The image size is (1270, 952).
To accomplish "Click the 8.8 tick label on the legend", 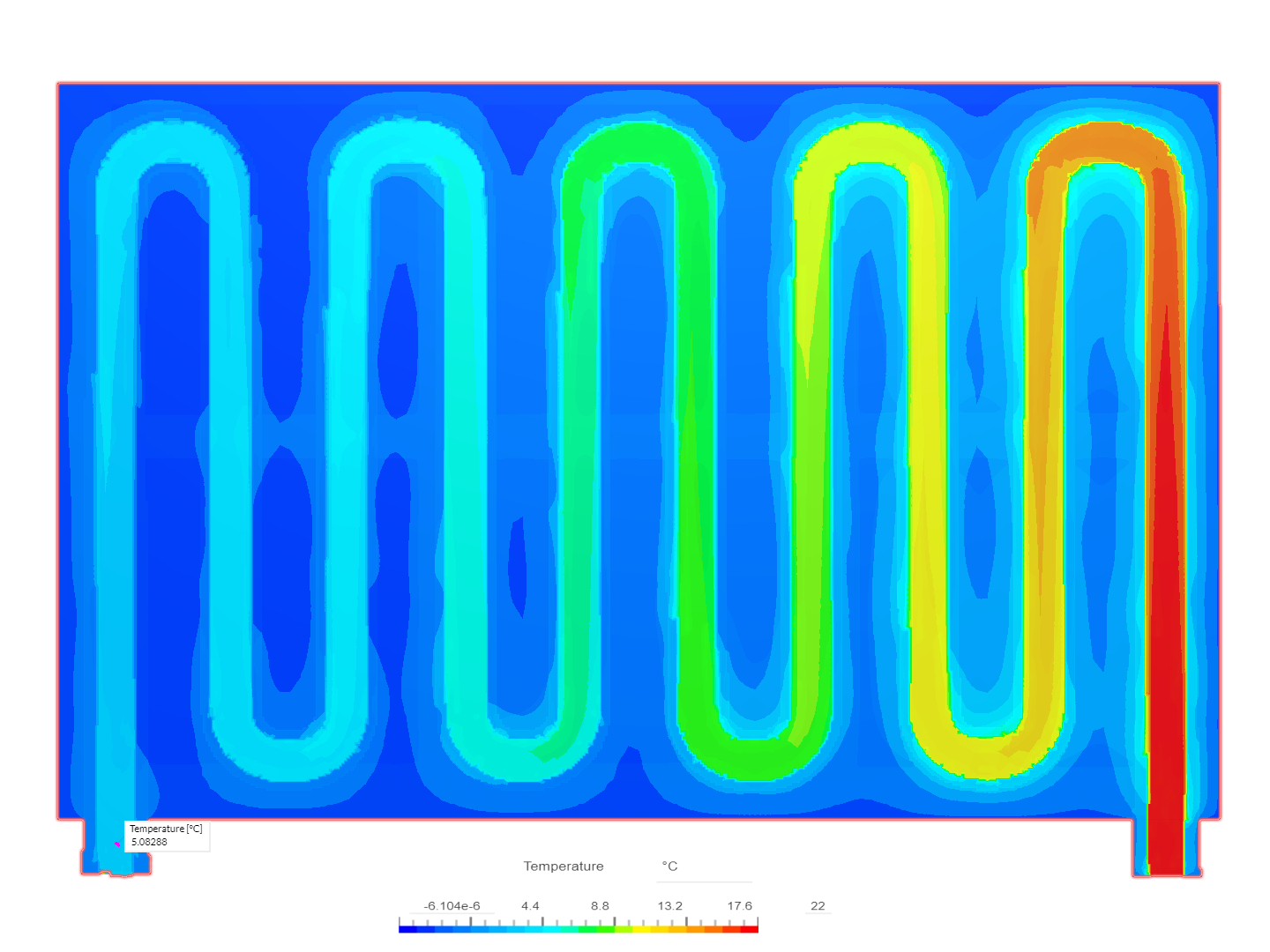I will click(600, 905).
